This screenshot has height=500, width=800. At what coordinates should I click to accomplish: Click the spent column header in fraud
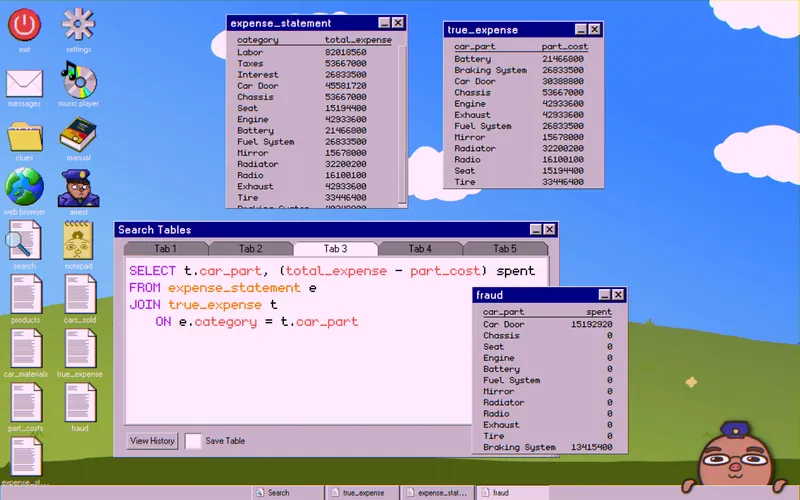coord(598,312)
